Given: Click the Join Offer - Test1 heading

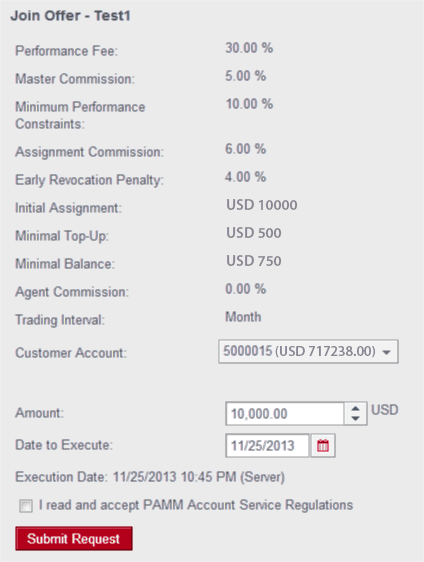Looking at the screenshot, I should click(x=70, y=16).
